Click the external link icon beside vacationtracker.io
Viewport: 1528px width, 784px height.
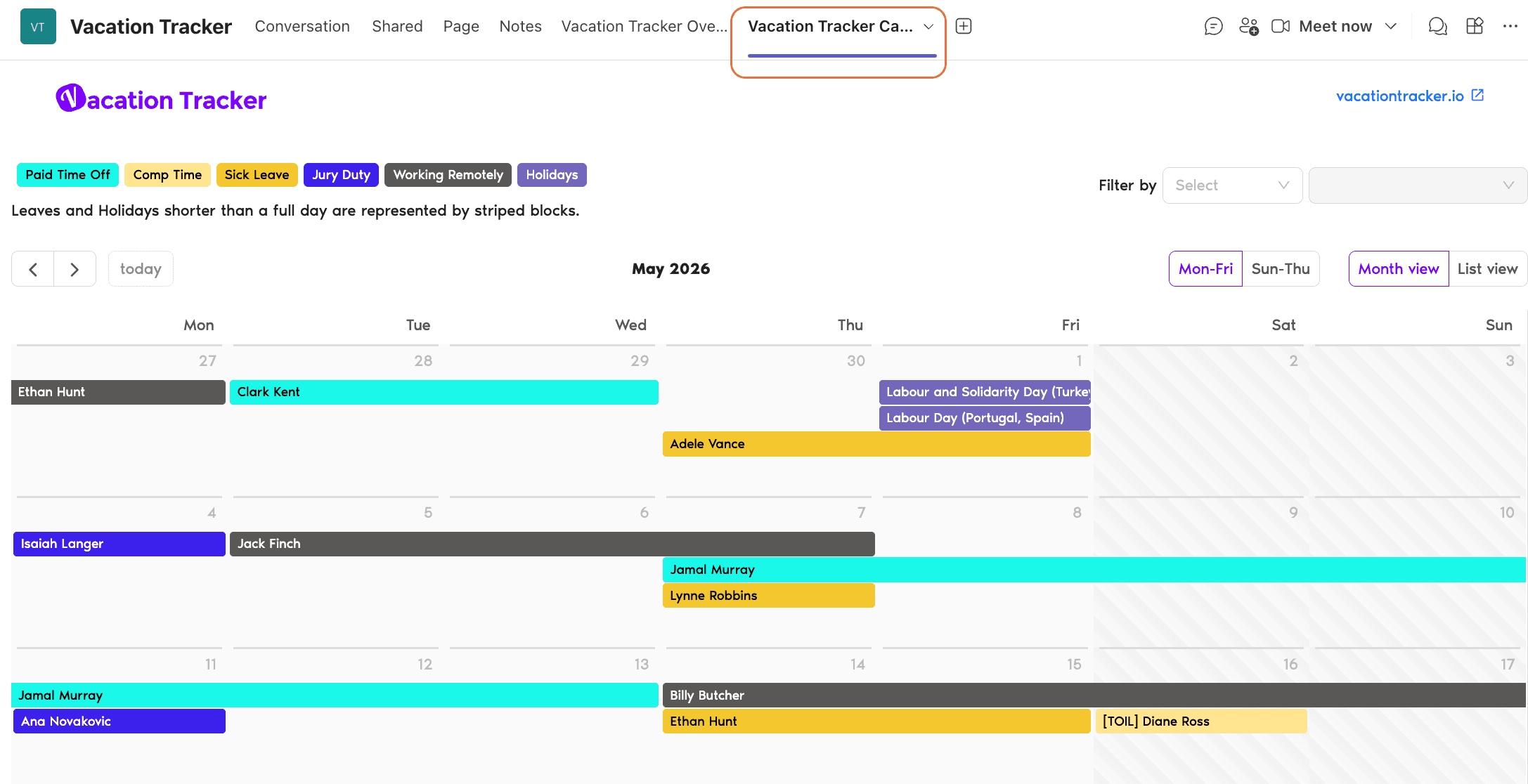tap(1477, 96)
